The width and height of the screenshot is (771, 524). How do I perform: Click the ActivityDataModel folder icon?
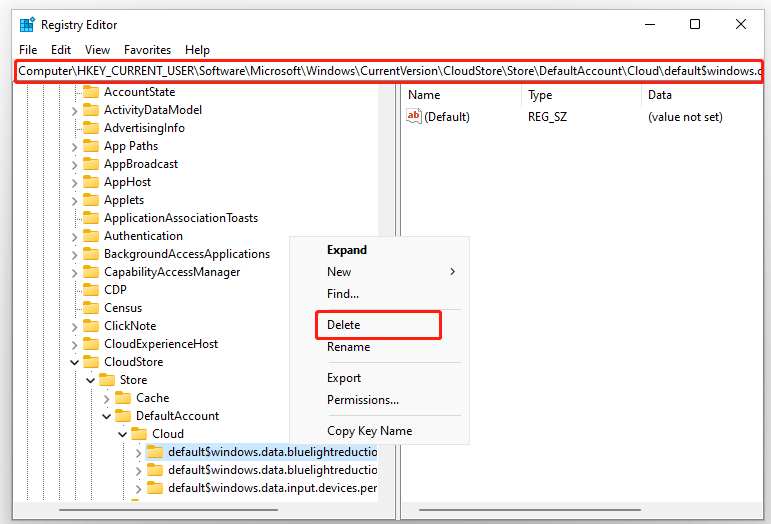91,110
